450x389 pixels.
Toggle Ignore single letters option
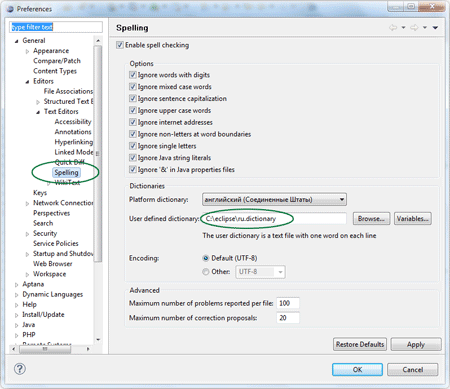tap(133, 146)
